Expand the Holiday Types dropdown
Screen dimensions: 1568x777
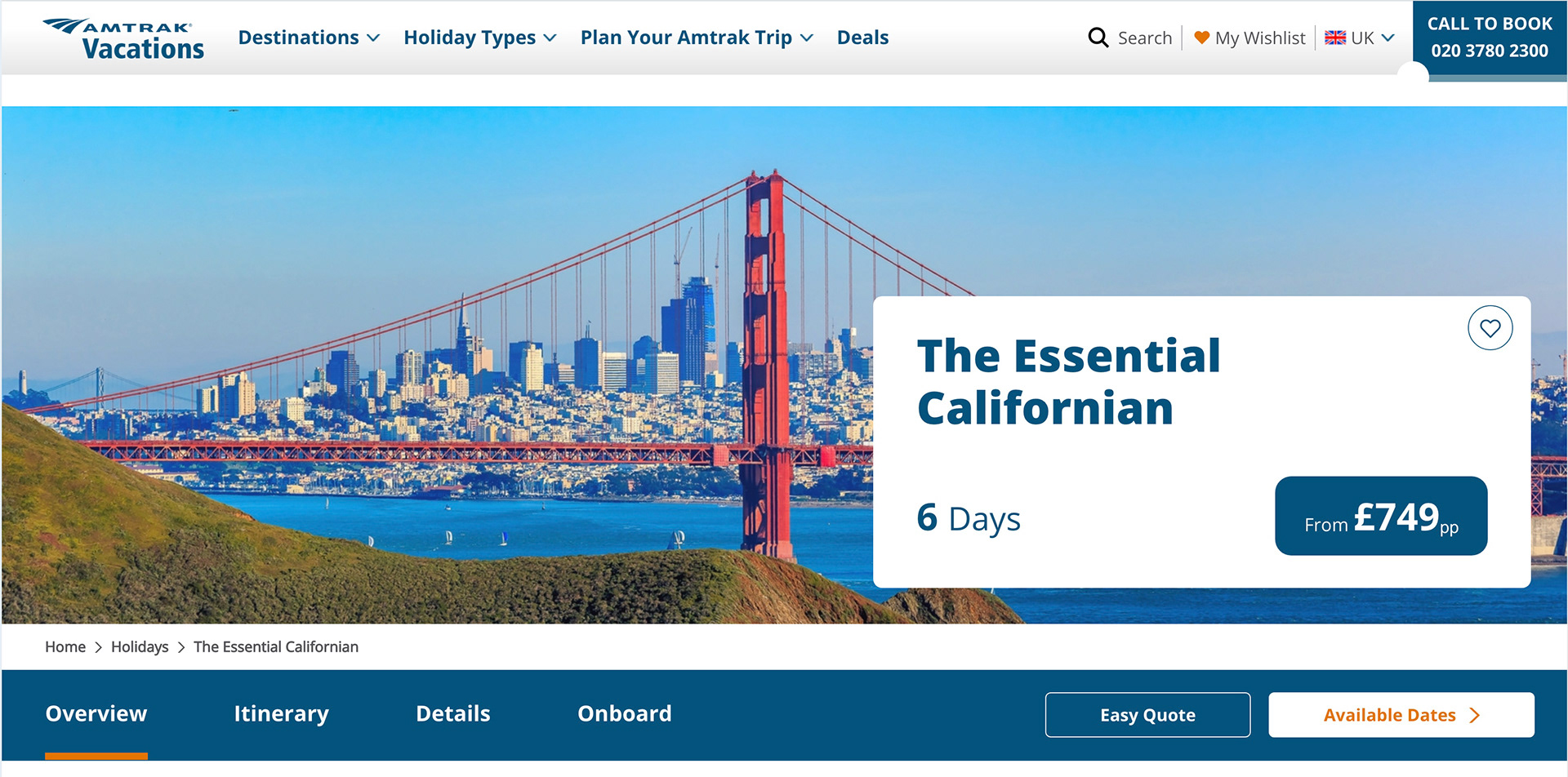pos(470,38)
